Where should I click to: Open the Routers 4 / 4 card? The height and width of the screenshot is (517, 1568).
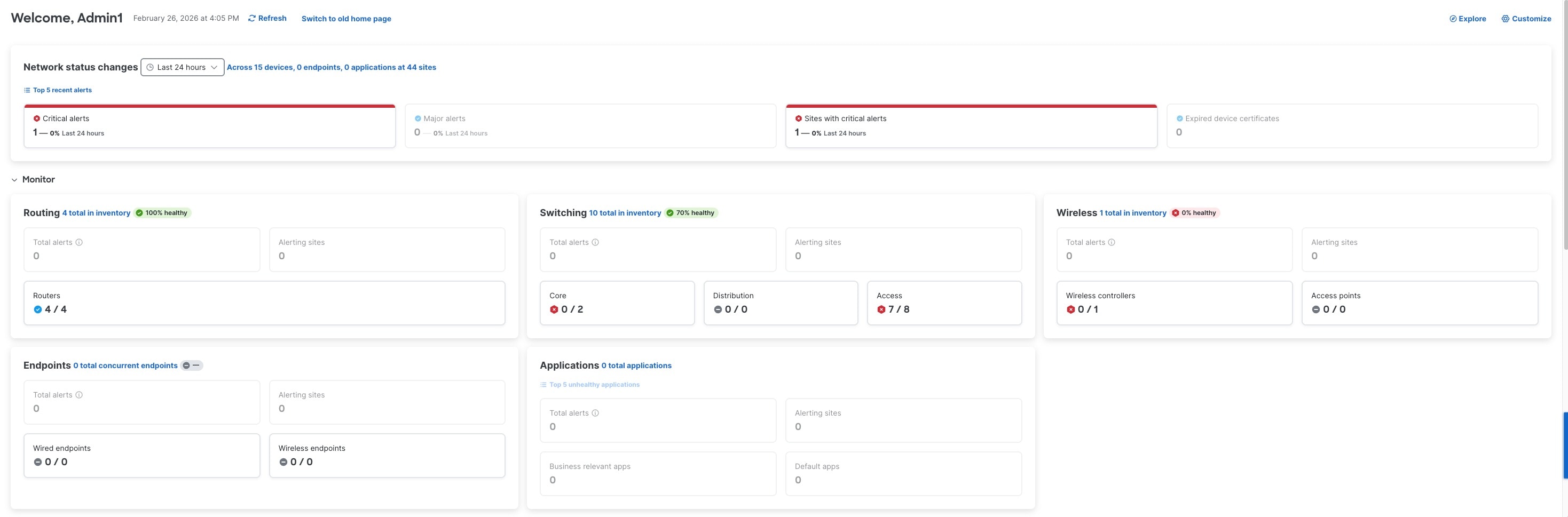click(x=264, y=303)
